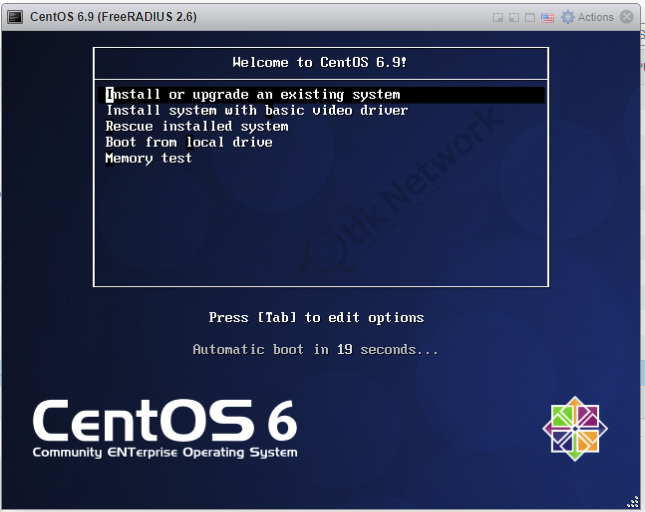
Task: Click the "CentOS 6.9 (FreeRADIUS 2.6)" title text
Action: pyautogui.click(x=114, y=17)
